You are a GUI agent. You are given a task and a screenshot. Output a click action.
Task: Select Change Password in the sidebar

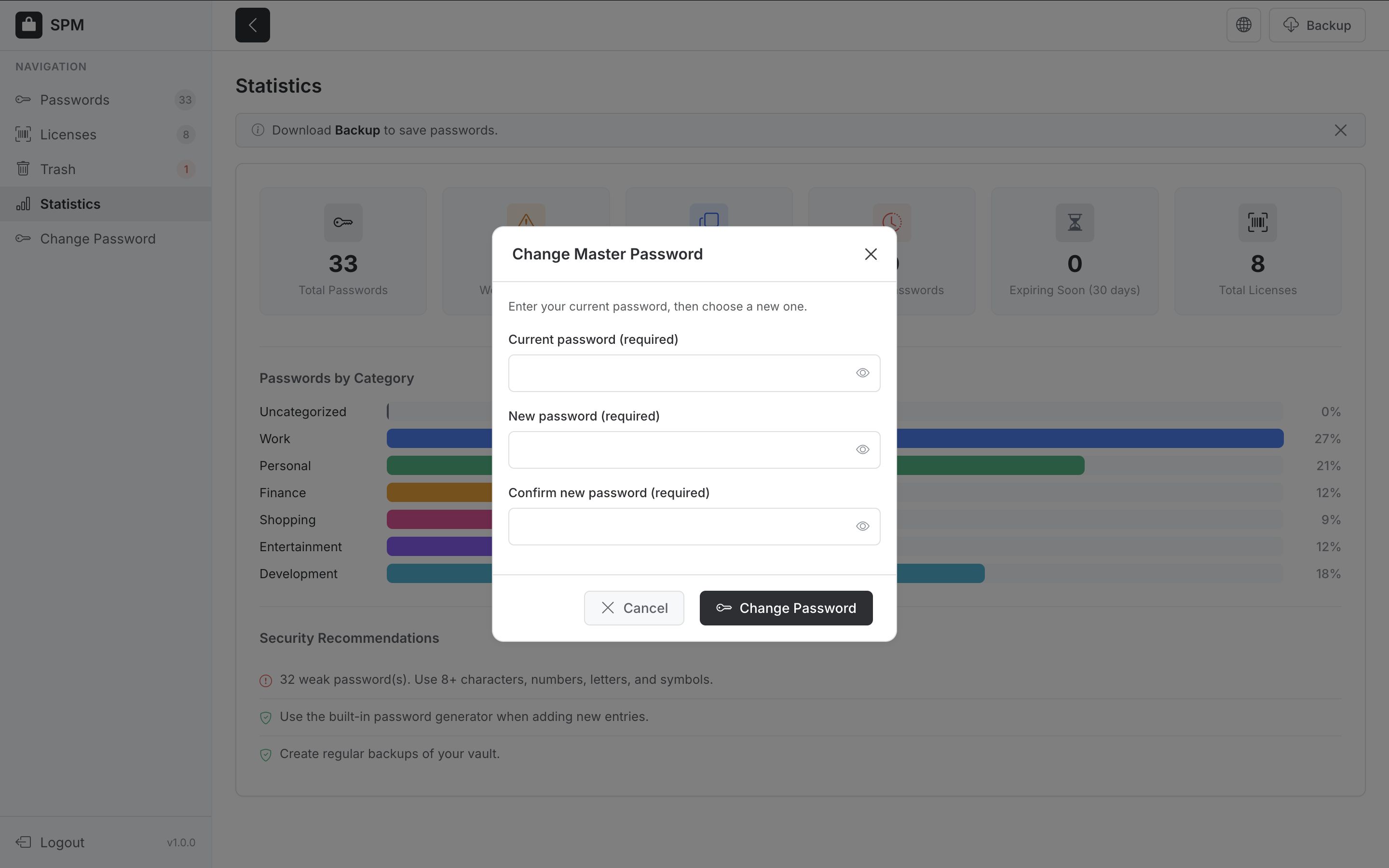point(97,239)
